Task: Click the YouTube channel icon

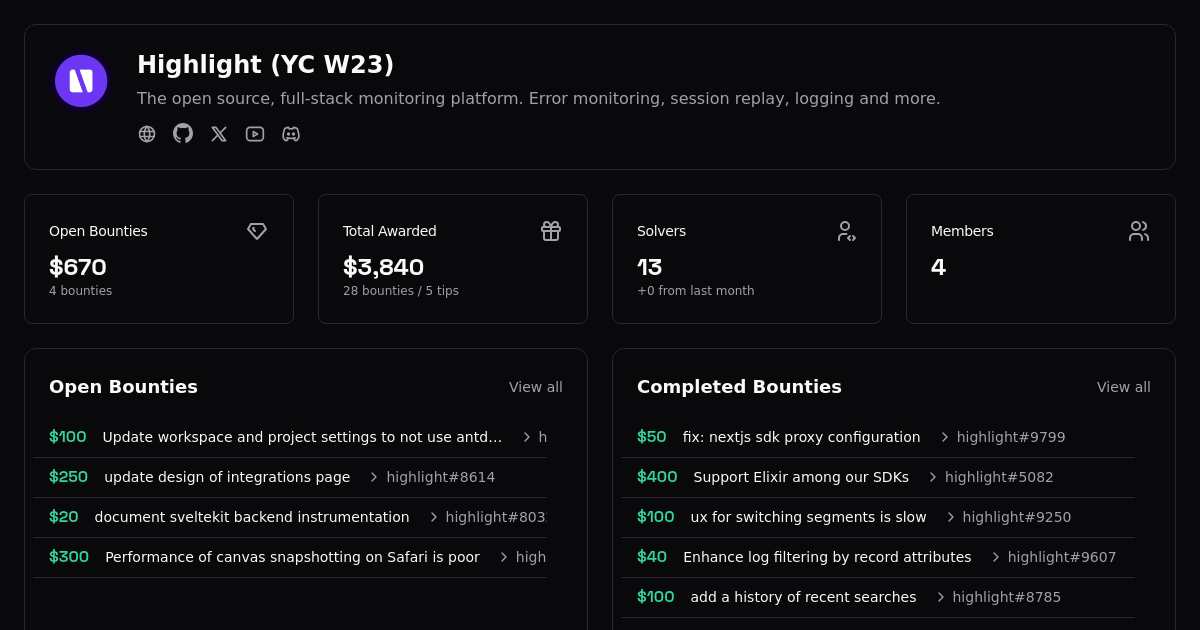Action: coord(255,133)
